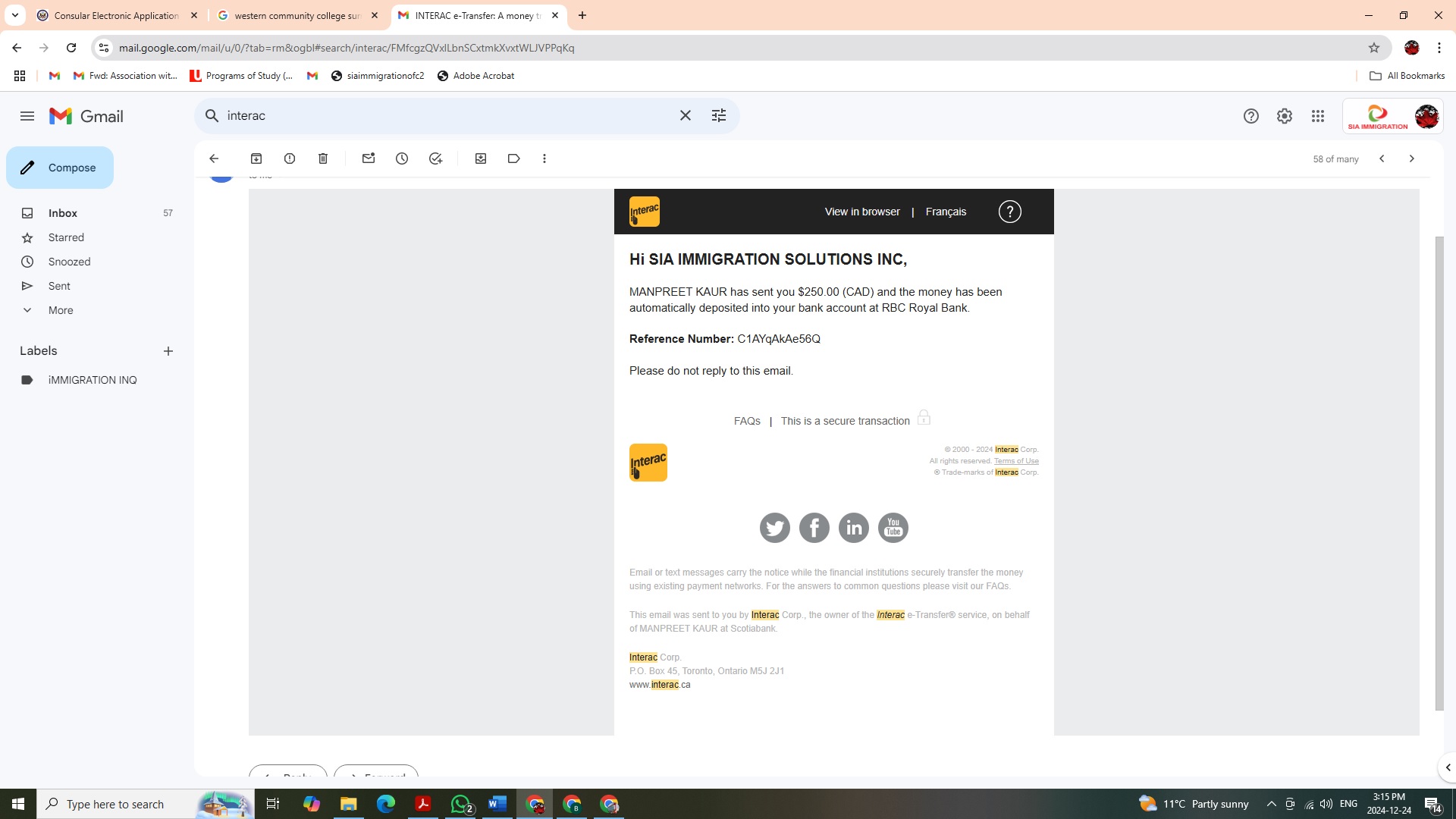Show the older email arrow
The height and width of the screenshot is (819, 1456).
tap(1411, 158)
